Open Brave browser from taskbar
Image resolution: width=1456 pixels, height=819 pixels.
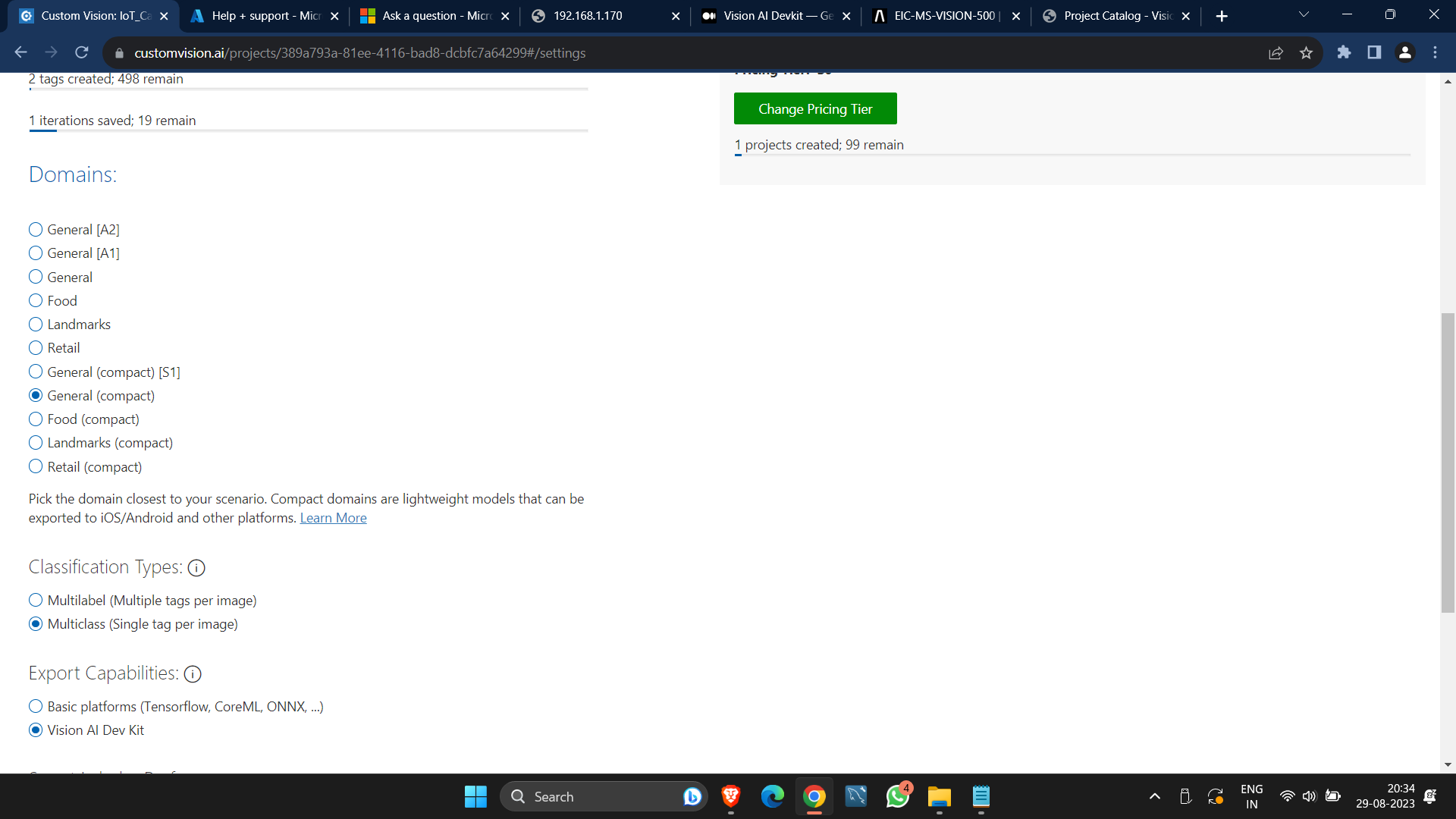click(x=730, y=797)
